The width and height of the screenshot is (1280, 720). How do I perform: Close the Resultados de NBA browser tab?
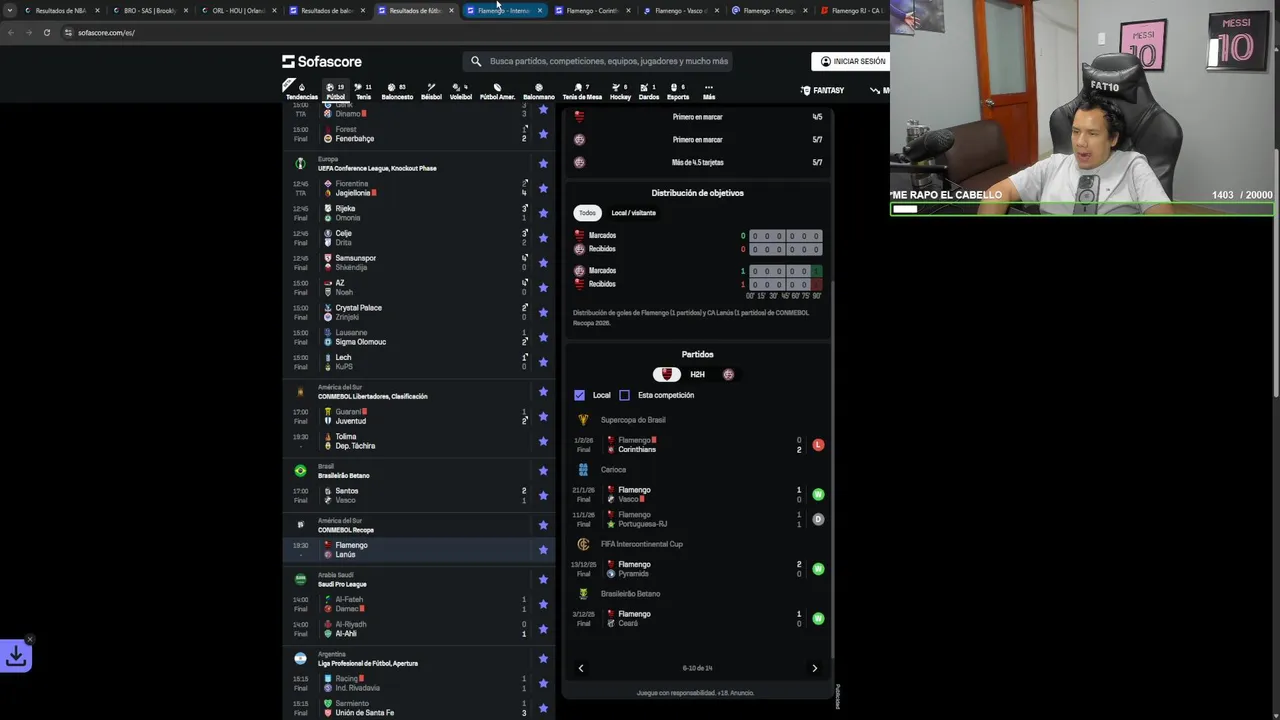(x=97, y=10)
